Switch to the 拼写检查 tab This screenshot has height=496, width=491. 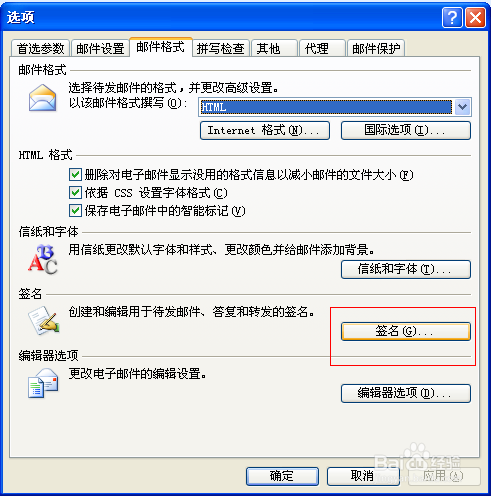pyautogui.click(x=220, y=48)
